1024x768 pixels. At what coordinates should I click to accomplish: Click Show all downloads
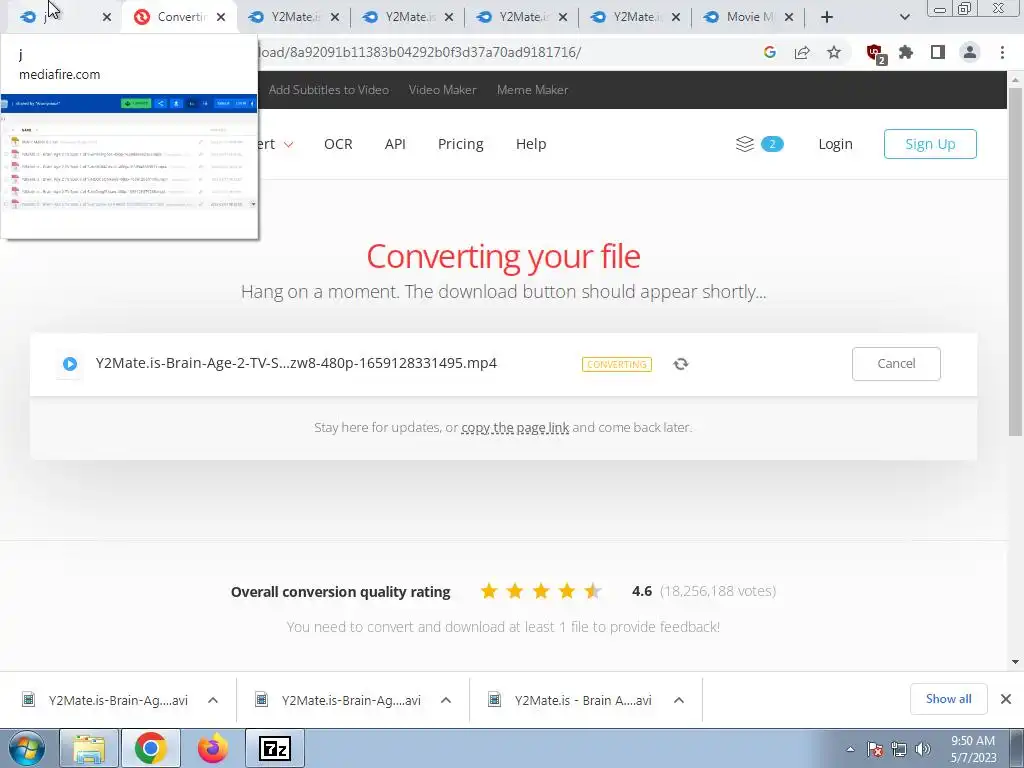(x=948, y=699)
